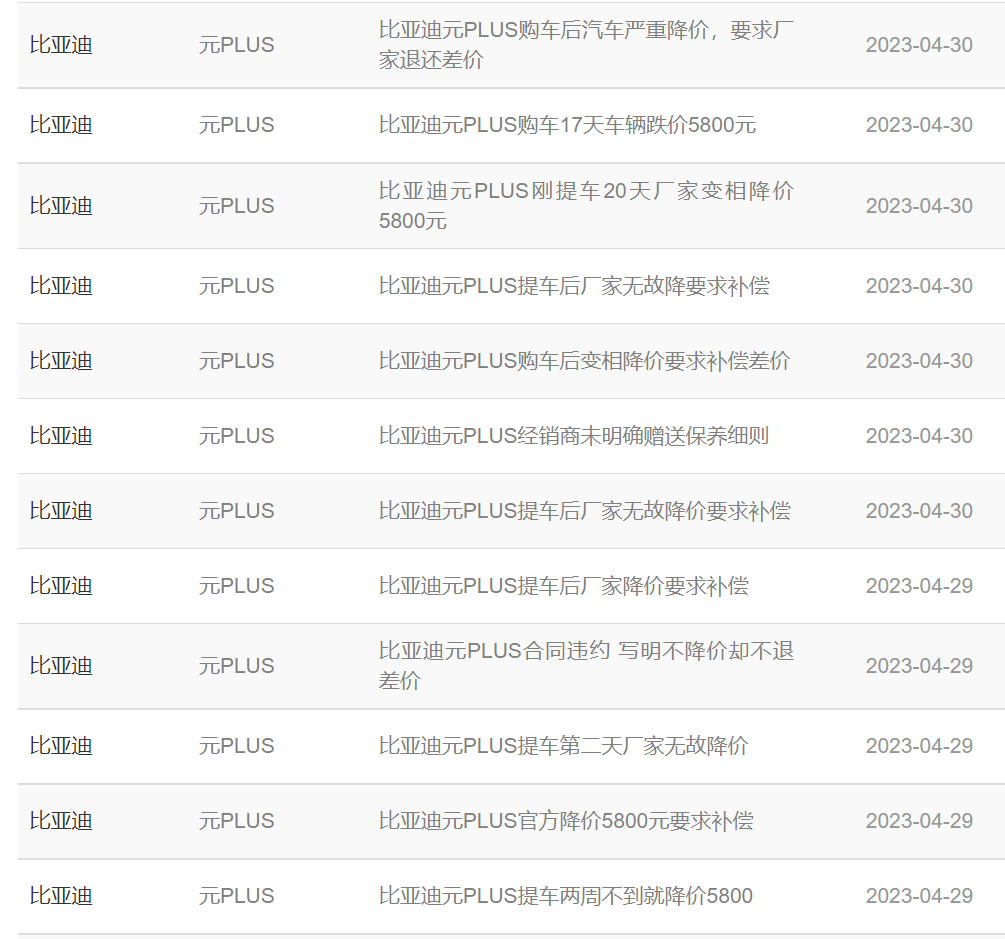Click title '比亚迪元PLUS合同违约 写明不降价却不退差价'

(x=586, y=666)
